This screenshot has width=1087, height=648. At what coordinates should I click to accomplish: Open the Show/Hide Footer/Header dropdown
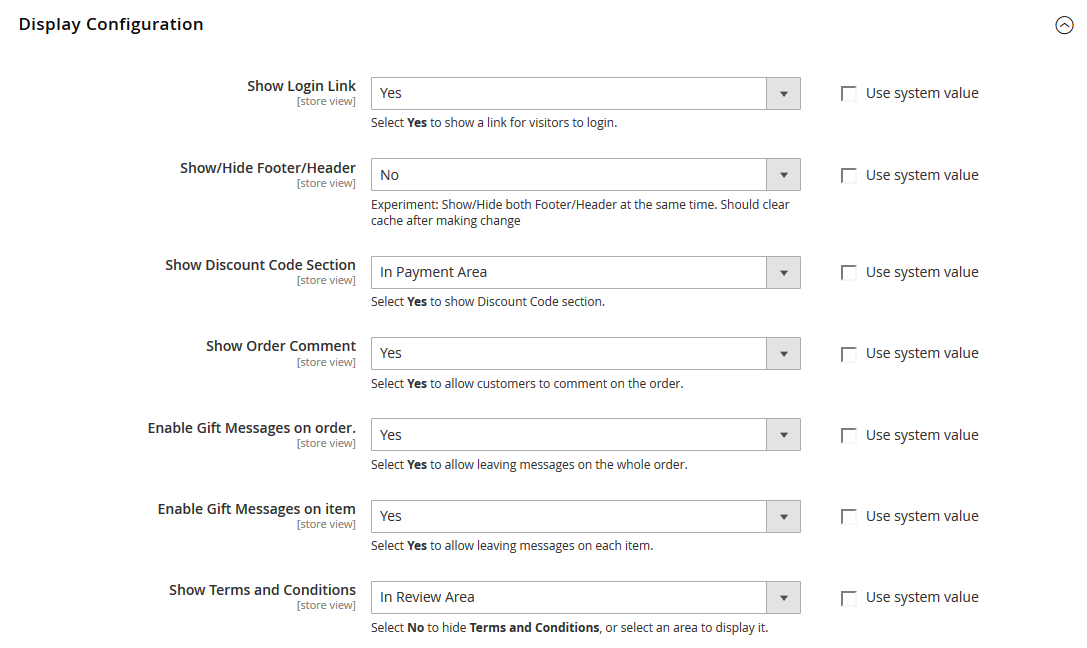pyautogui.click(x=585, y=175)
